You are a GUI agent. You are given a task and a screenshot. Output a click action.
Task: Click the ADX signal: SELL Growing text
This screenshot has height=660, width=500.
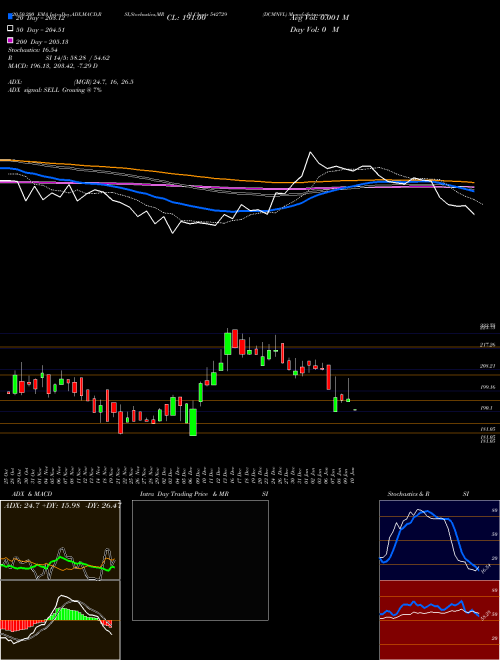coord(55,90)
